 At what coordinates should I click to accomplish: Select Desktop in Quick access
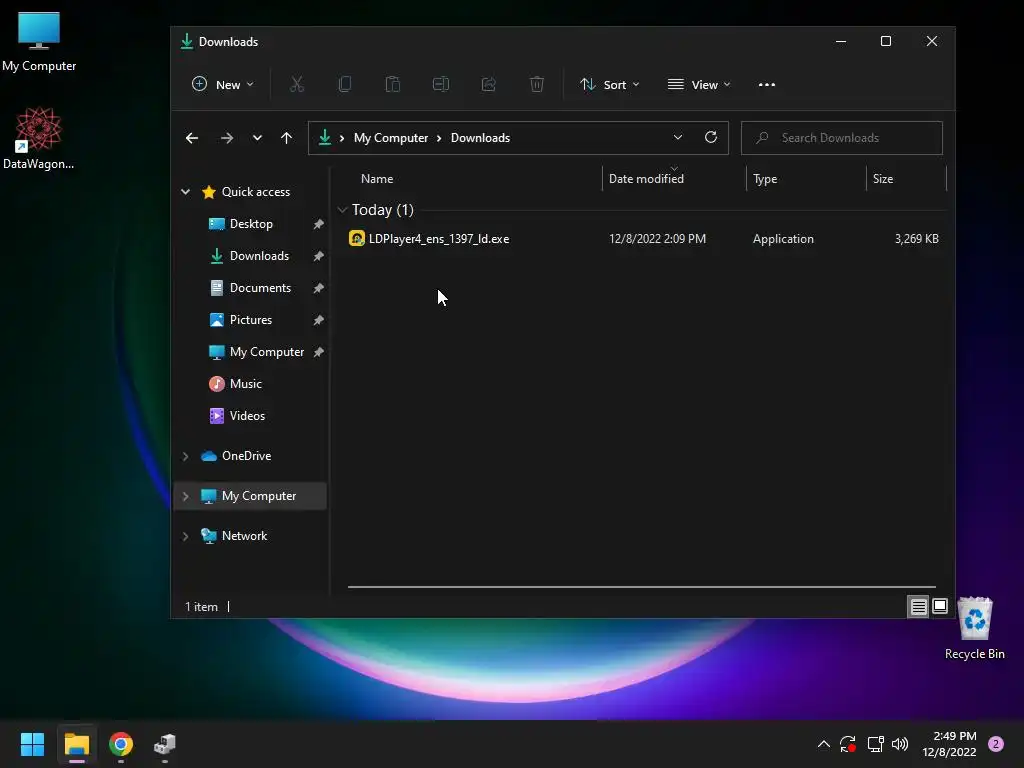pyautogui.click(x=251, y=224)
